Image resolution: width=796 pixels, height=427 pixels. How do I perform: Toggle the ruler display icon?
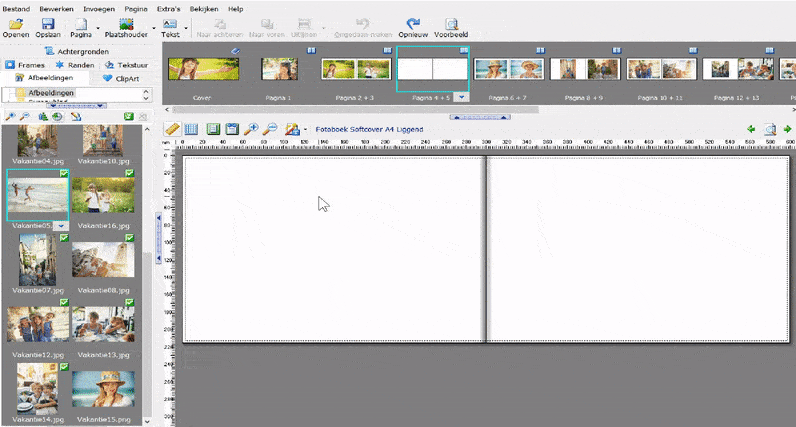click(x=172, y=129)
